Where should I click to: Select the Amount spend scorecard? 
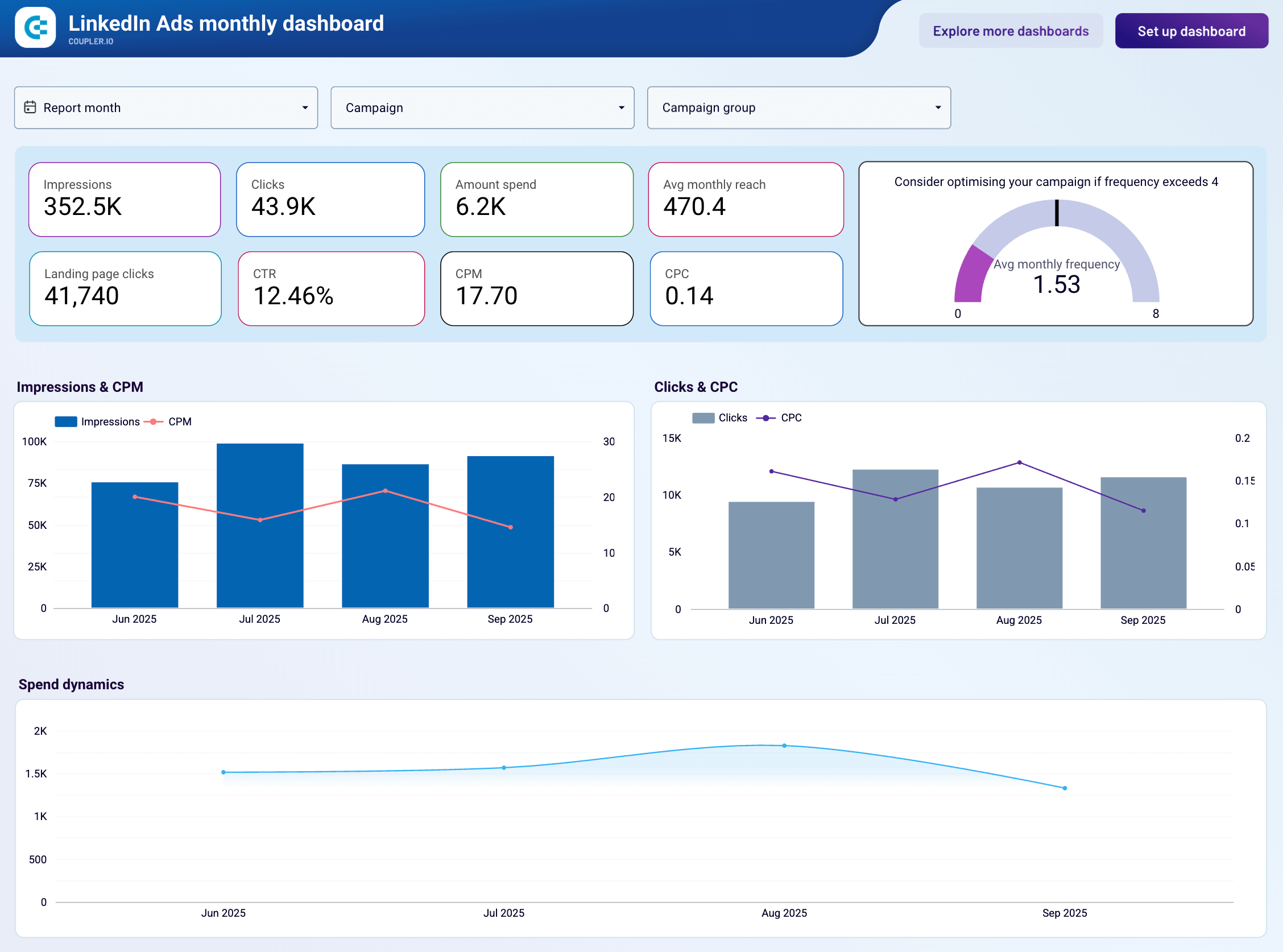tap(536, 200)
